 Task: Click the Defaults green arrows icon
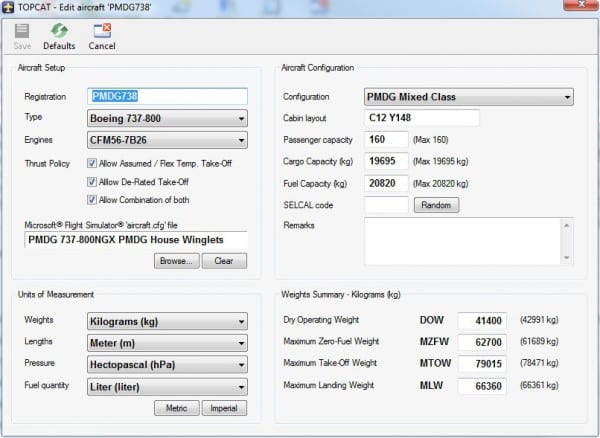coord(59,31)
